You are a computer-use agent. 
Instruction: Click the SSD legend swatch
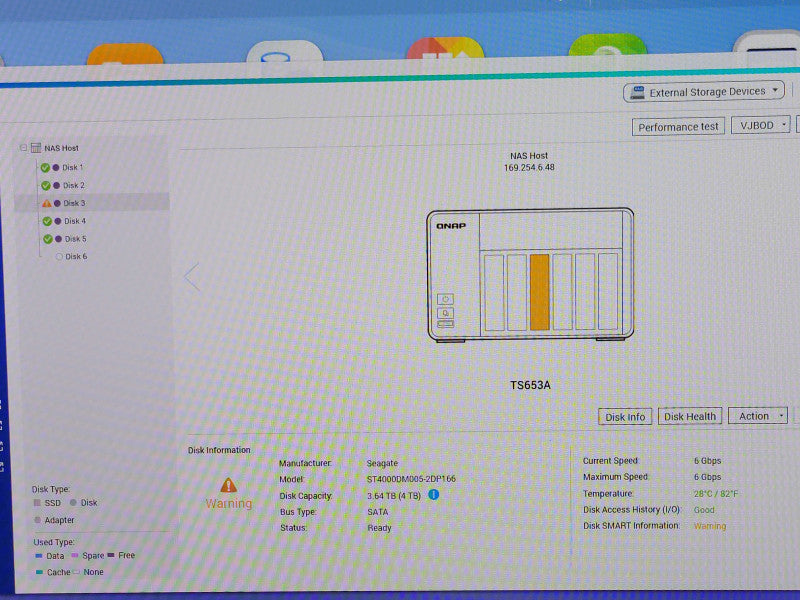pyautogui.click(x=37, y=503)
